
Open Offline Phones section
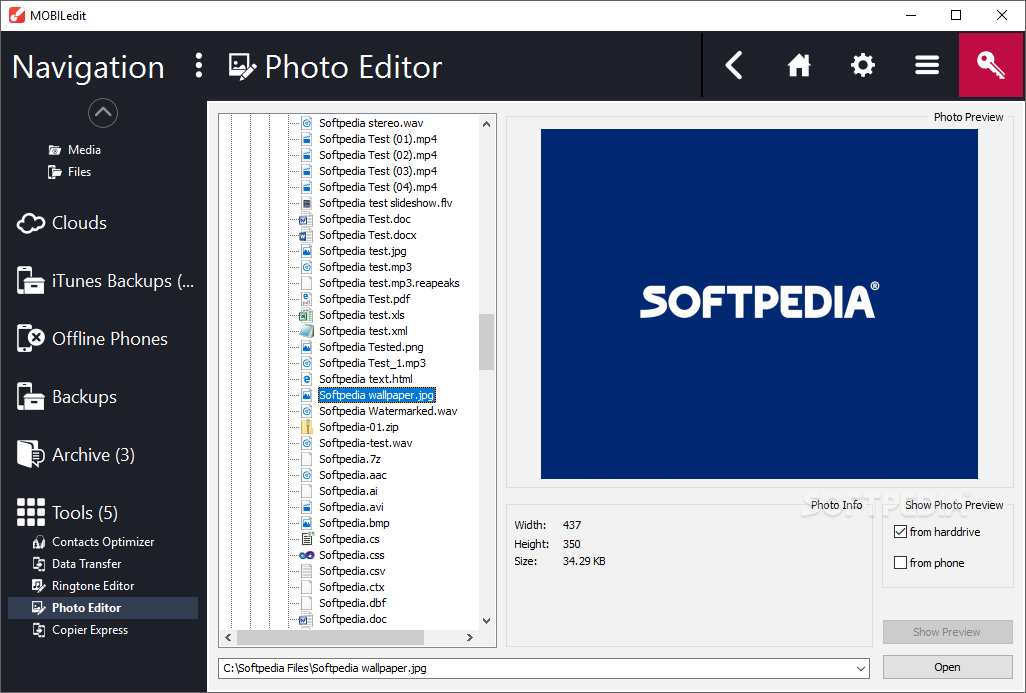pyautogui.click(x=110, y=339)
